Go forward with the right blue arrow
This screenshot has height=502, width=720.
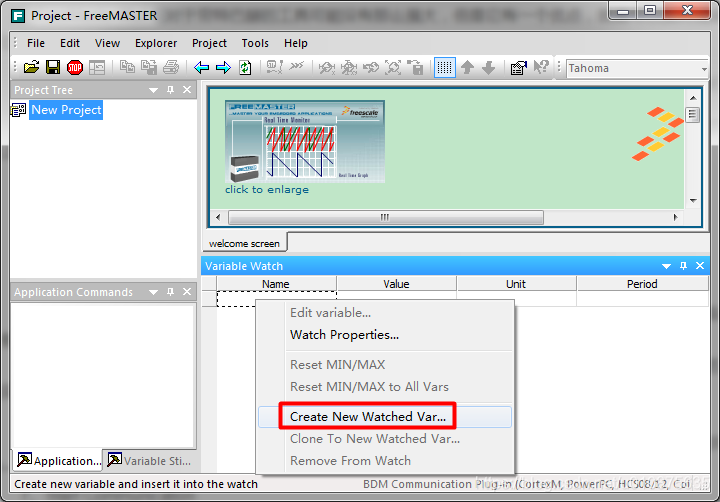pos(223,68)
